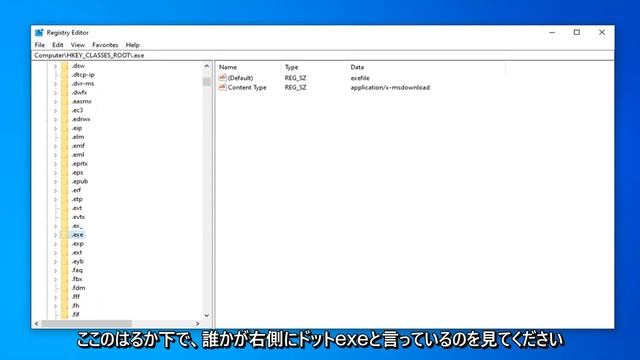The height and width of the screenshot is (360, 640).
Task: Select the .fff key in the tree
Action: click(x=76, y=297)
